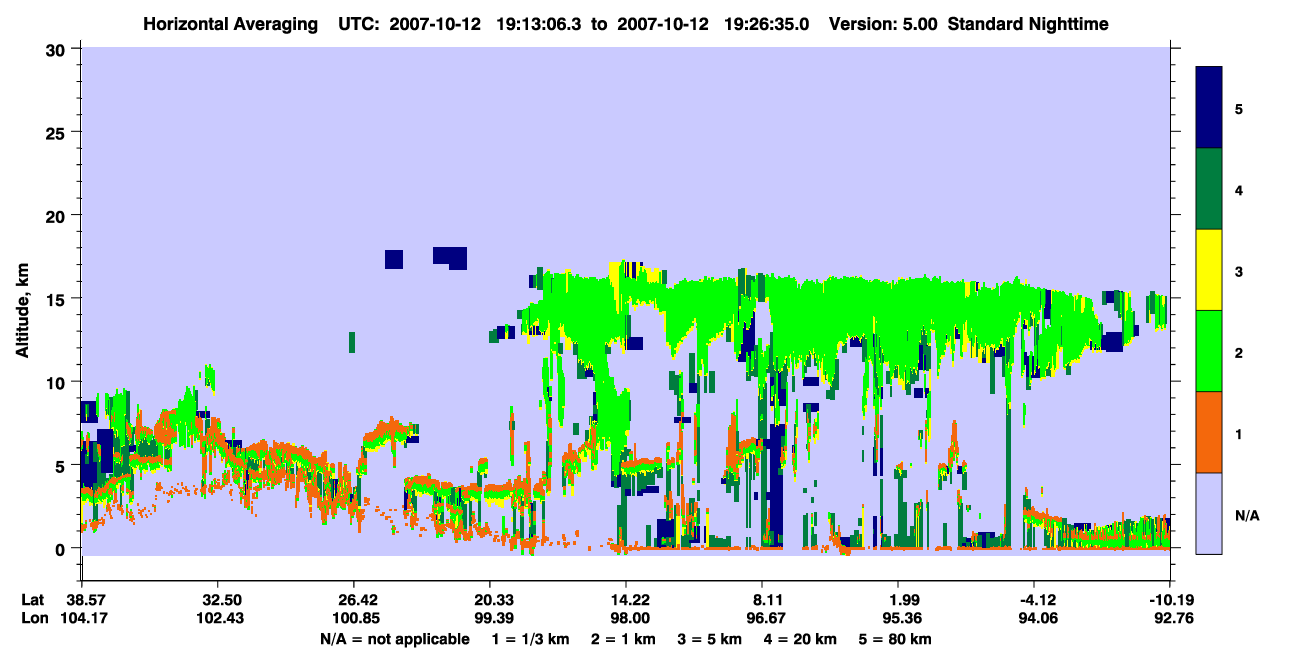This screenshot has width=1300, height=667.
Task: Click the bright green color bar segment labeled 2
Action: point(1209,351)
